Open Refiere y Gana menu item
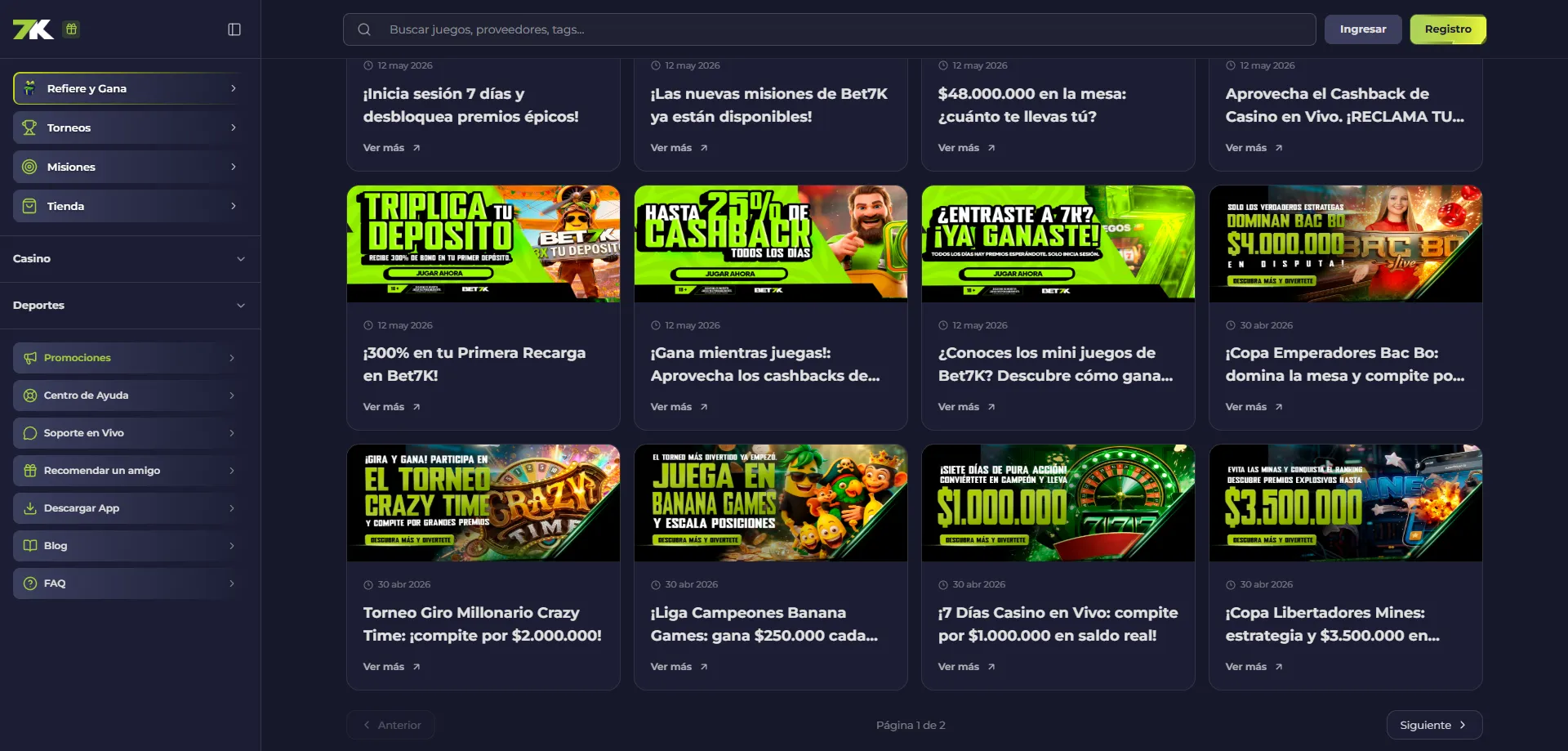Screen dimensions: 1568x751 coord(130,88)
